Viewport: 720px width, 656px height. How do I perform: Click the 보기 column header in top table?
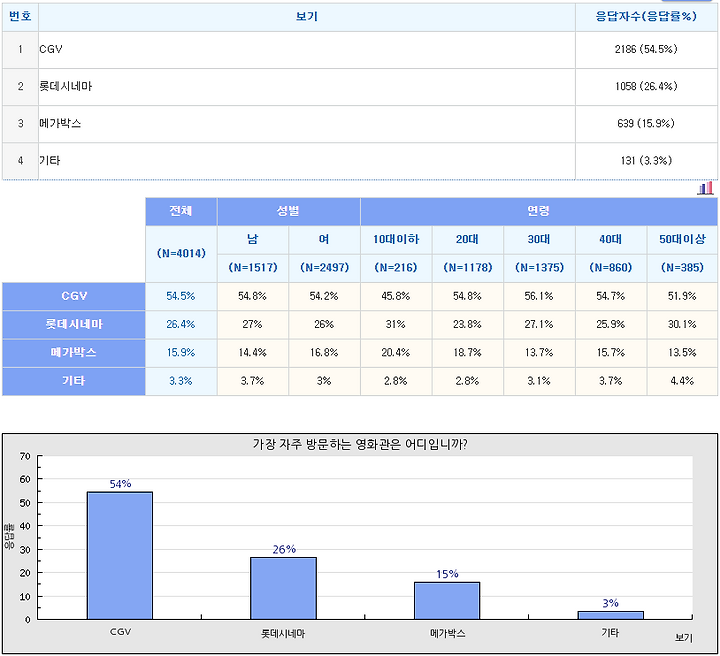(x=307, y=17)
